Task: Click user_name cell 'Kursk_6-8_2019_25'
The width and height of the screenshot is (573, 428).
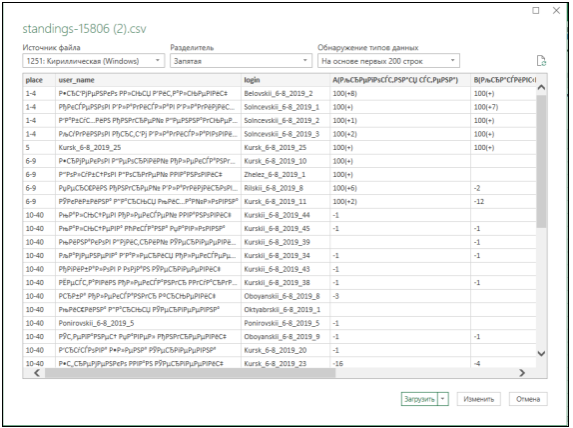Action: tap(148, 148)
